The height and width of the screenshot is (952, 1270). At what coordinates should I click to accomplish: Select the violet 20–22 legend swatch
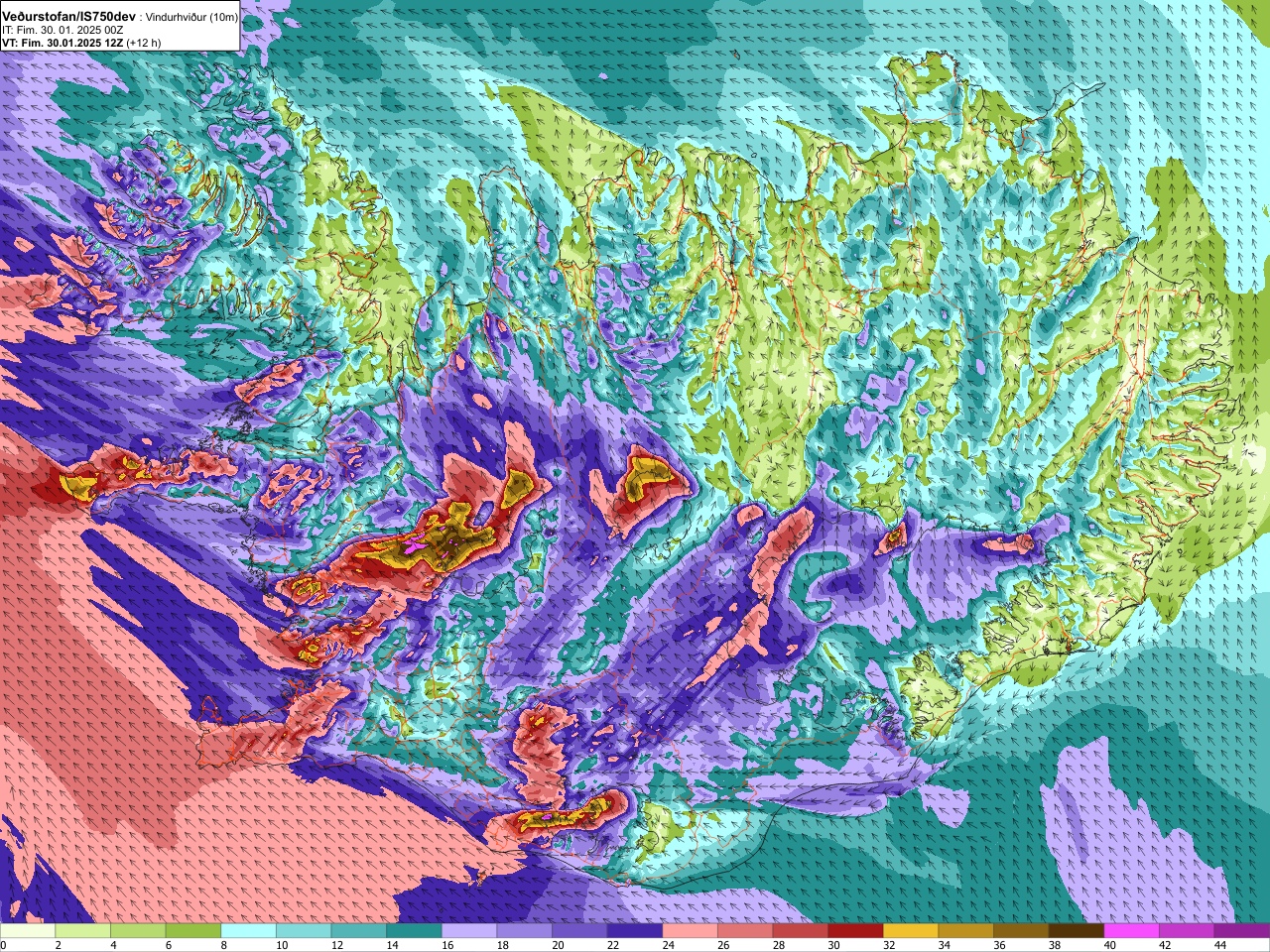[579, 931]
